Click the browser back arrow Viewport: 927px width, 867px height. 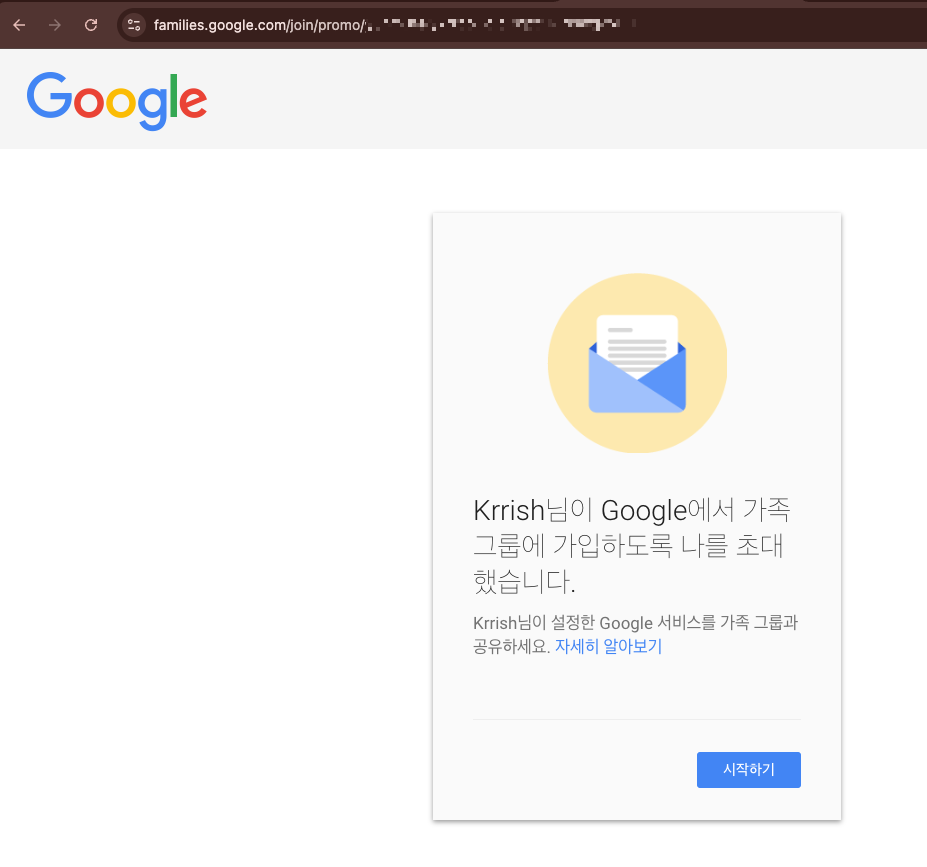pos(19,25)
